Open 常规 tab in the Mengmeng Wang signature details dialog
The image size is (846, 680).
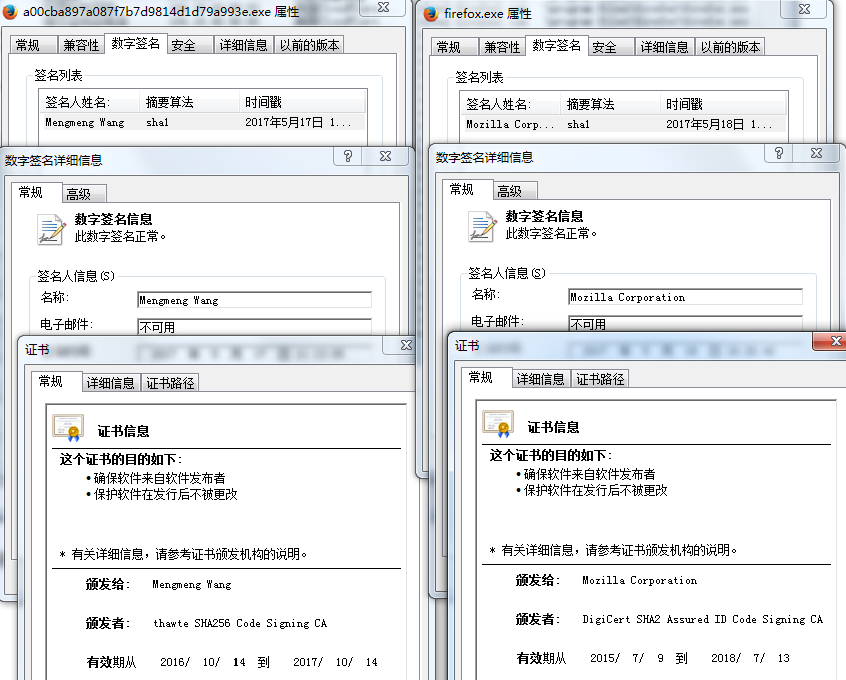point(36,193)
